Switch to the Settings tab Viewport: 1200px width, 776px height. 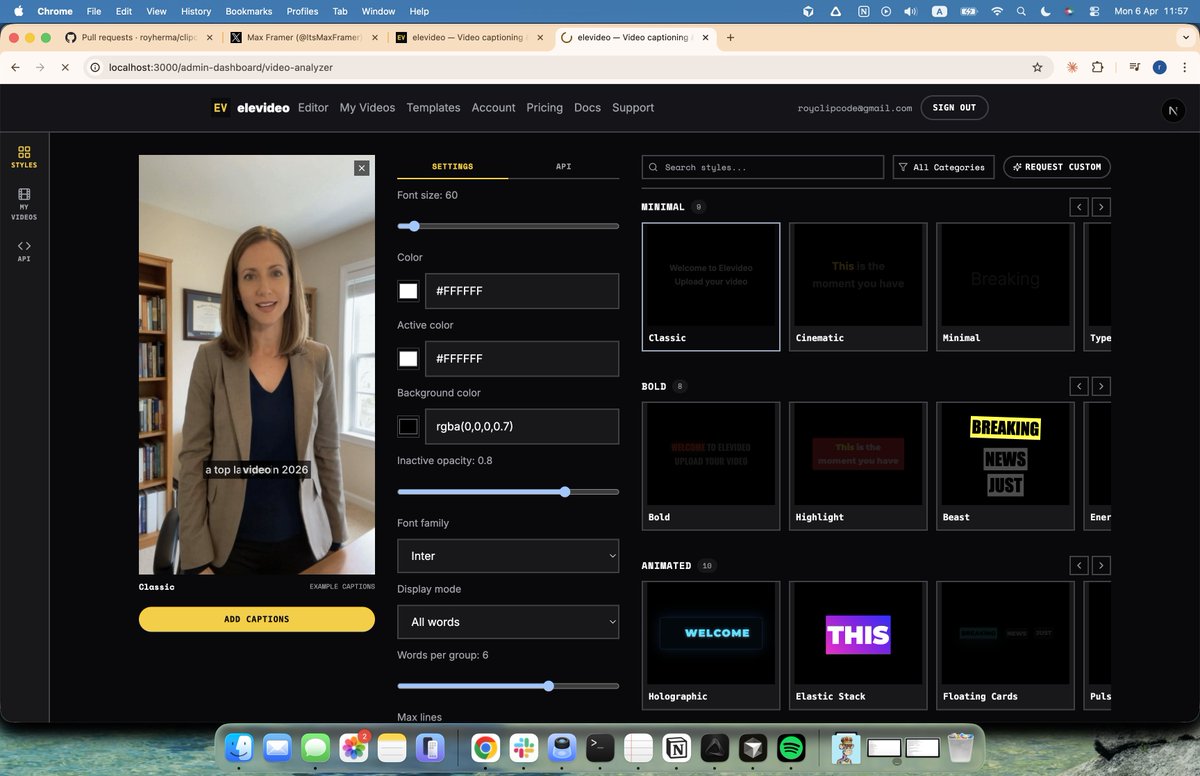[x=452, y=167]
